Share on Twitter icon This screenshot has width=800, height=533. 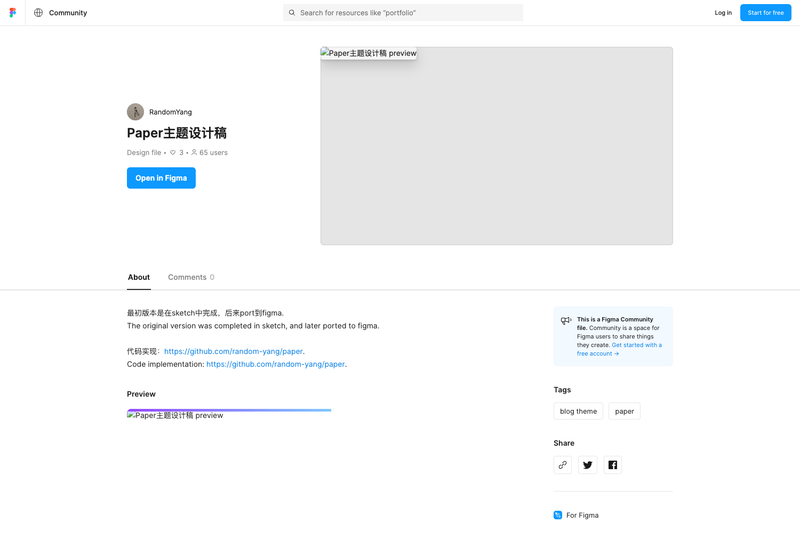coord(588,465)
